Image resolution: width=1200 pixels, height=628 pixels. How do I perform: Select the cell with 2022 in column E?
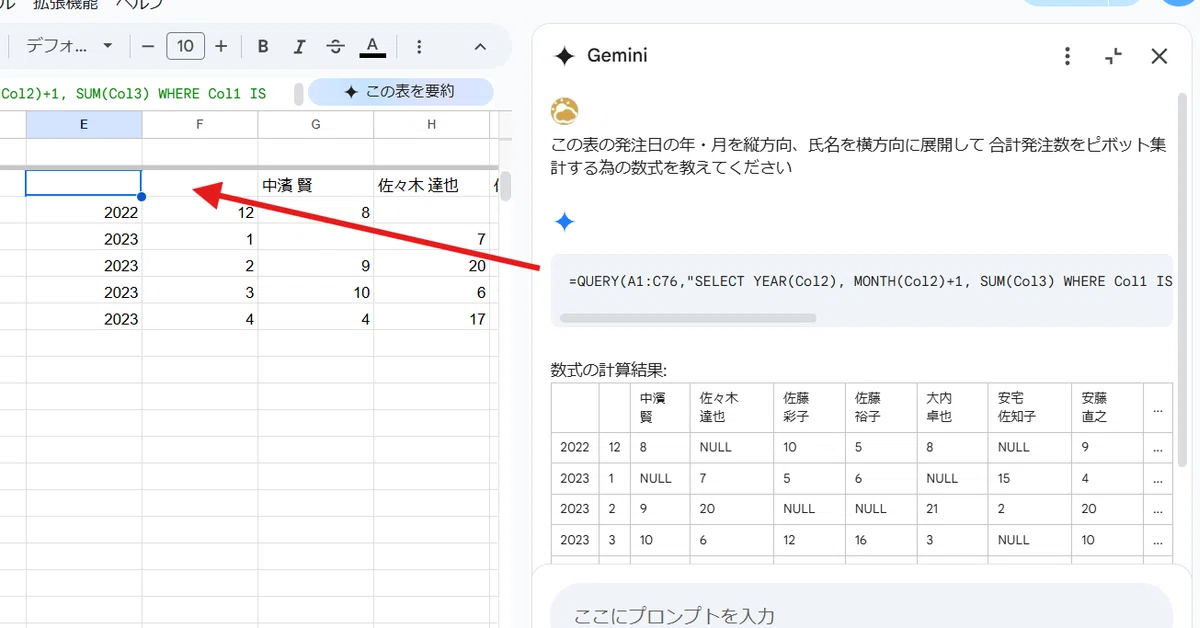click(x=84, y=212)
